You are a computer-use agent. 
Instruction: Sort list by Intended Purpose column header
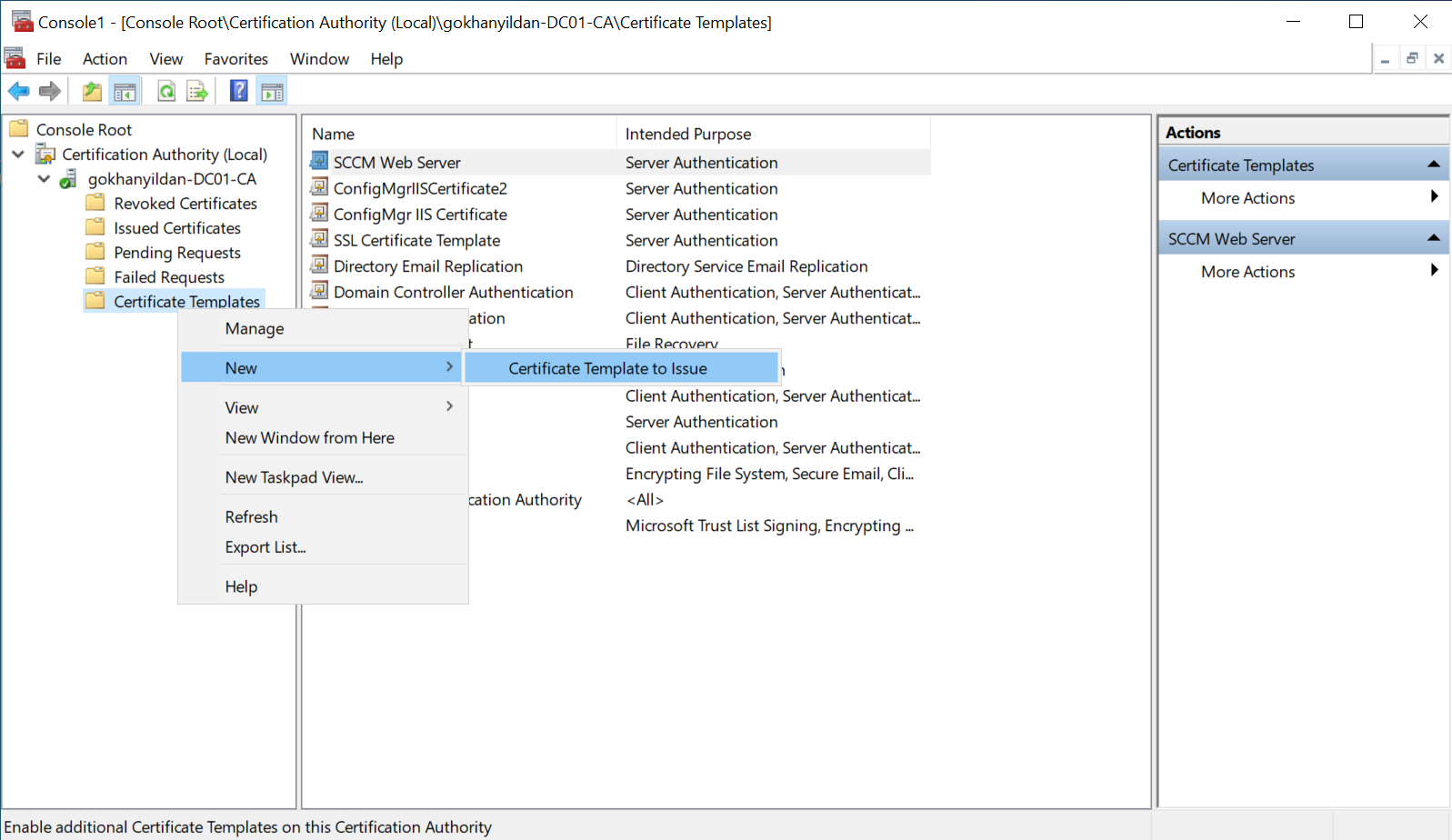click(x=773, y=134)
